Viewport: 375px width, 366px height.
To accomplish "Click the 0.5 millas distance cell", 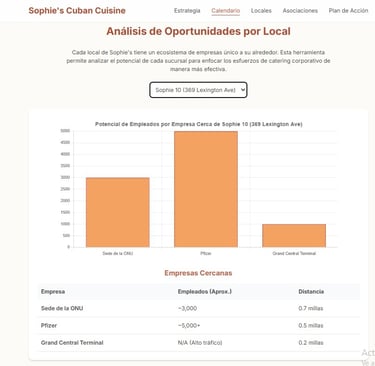I will tap(311, 325).
